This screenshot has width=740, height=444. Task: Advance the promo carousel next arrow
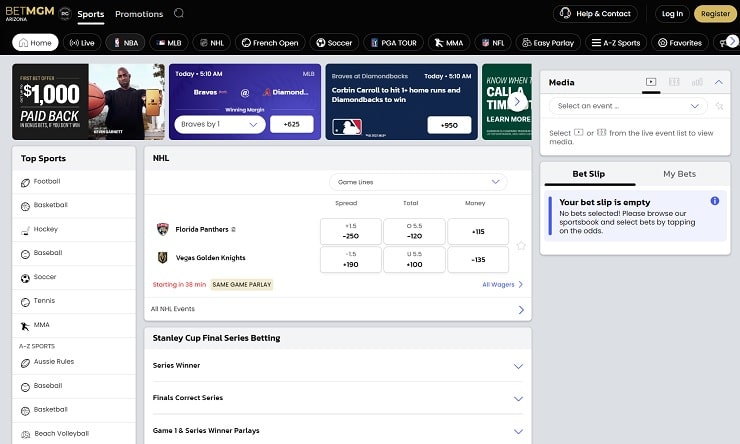click(x=517, y=101)
